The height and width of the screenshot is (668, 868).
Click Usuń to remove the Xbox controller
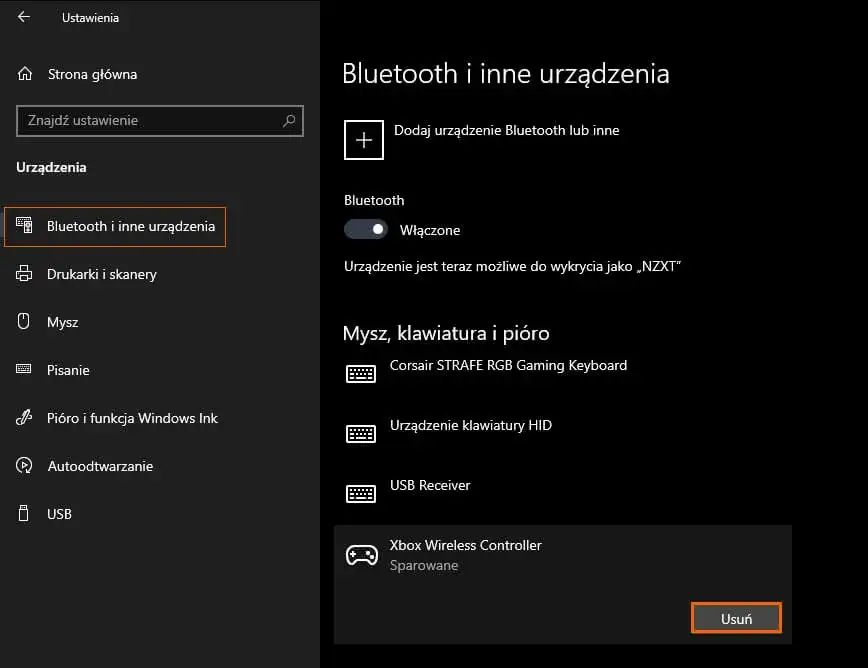(736, 617)
